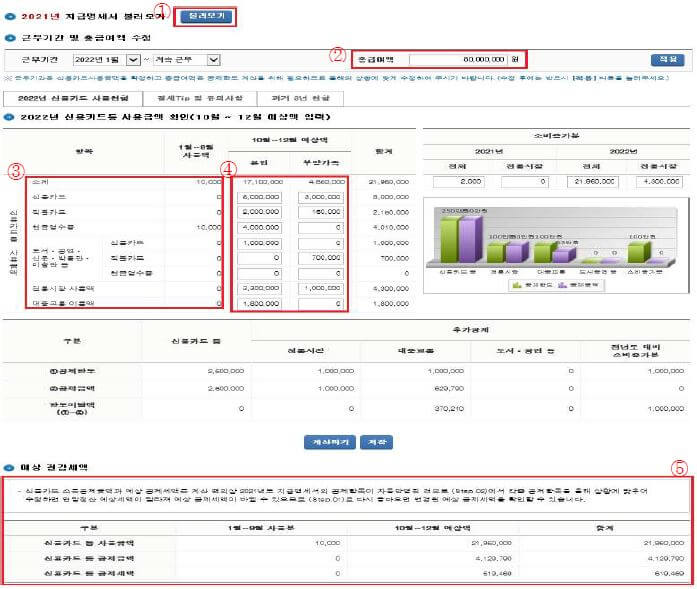
Task: Click 2022년 전통시장 소비증가분 field showing 4,300,000
Action: pos(659,181)
